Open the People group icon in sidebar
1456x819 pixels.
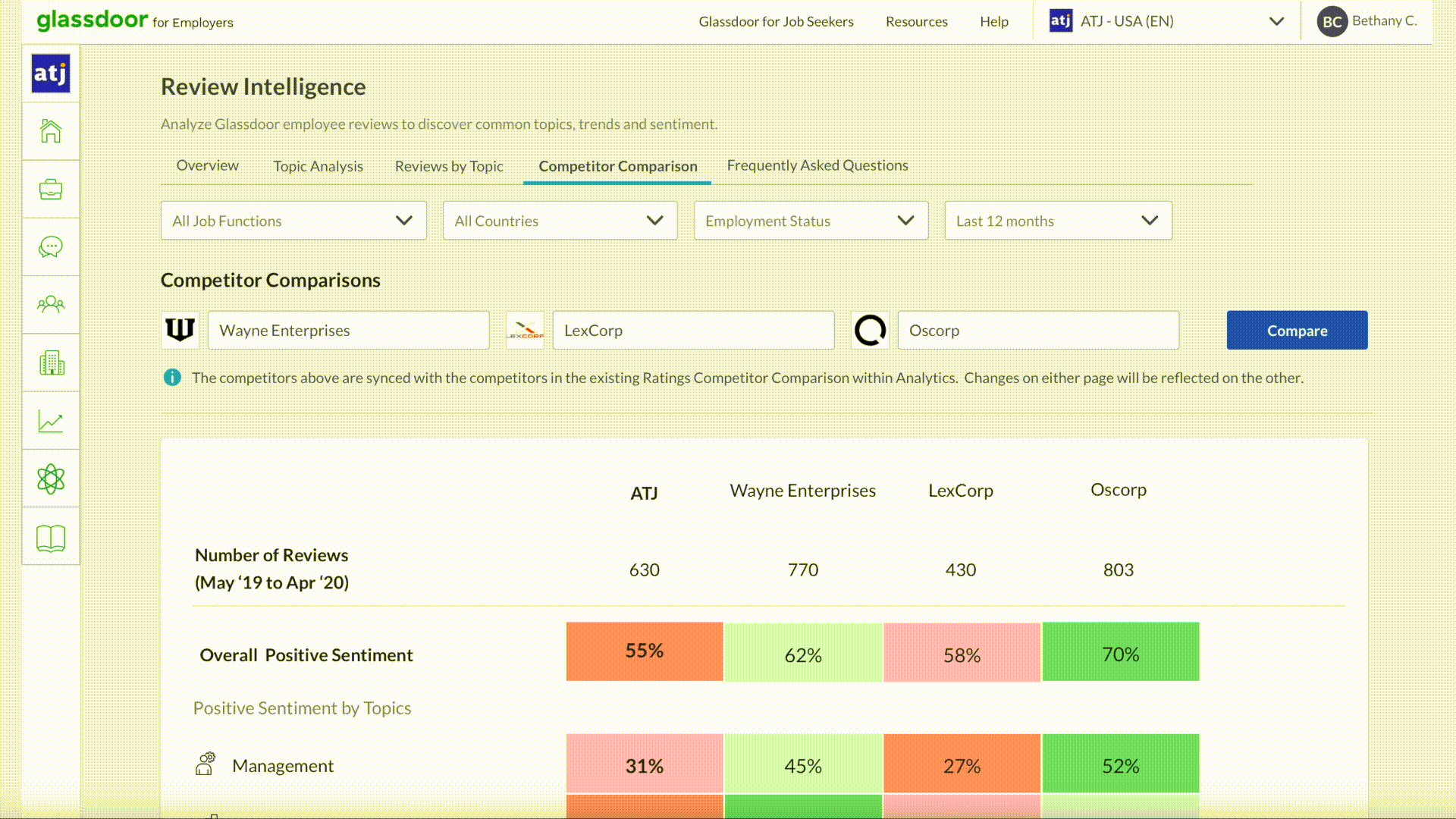point(51,305)
